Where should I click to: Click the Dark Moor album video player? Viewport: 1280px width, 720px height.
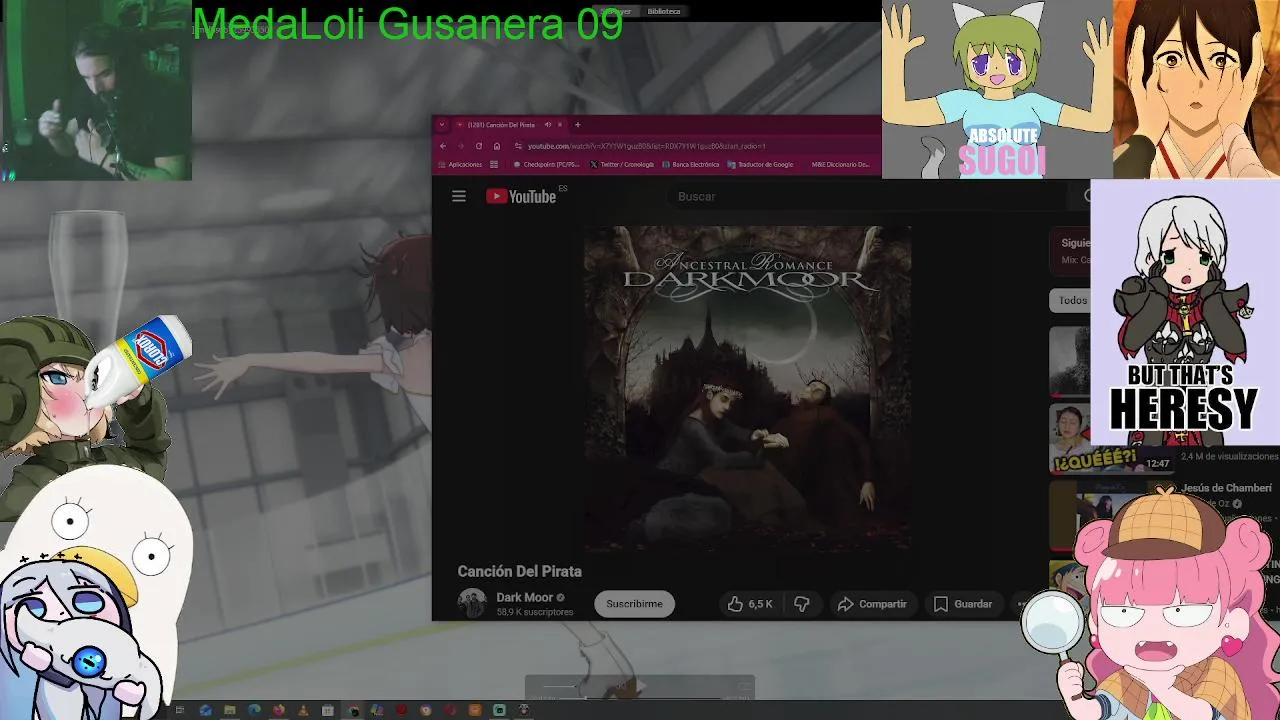tap(747, 388)
